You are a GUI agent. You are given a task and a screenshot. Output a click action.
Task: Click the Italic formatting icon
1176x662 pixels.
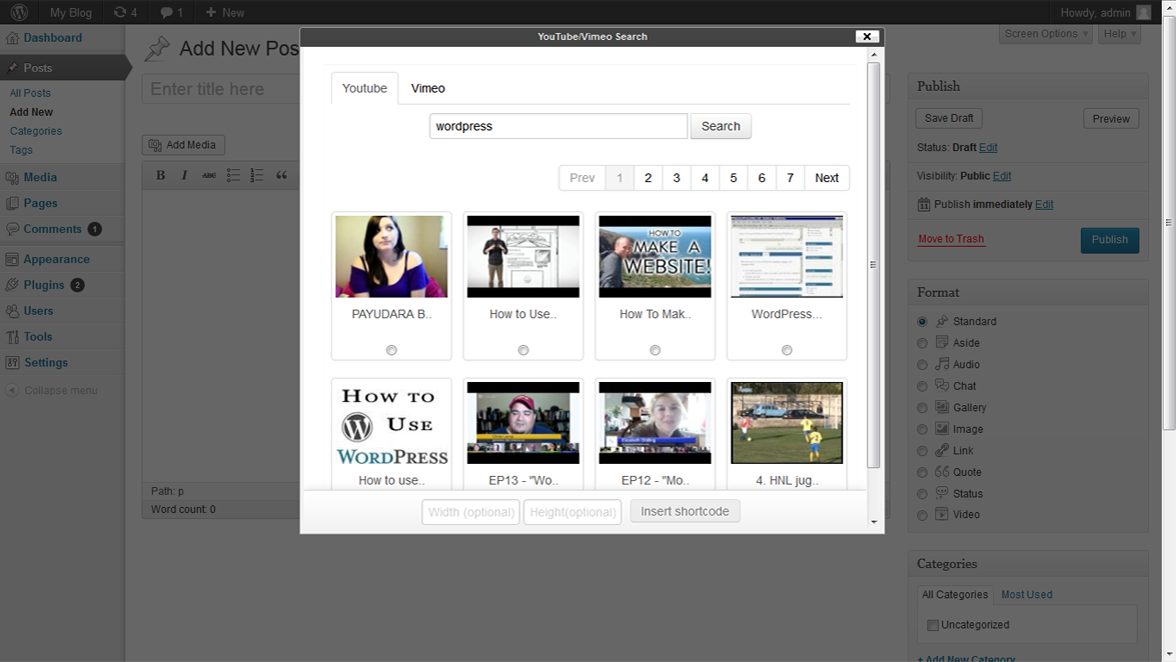pyautogui.click(x=184, y=176)
